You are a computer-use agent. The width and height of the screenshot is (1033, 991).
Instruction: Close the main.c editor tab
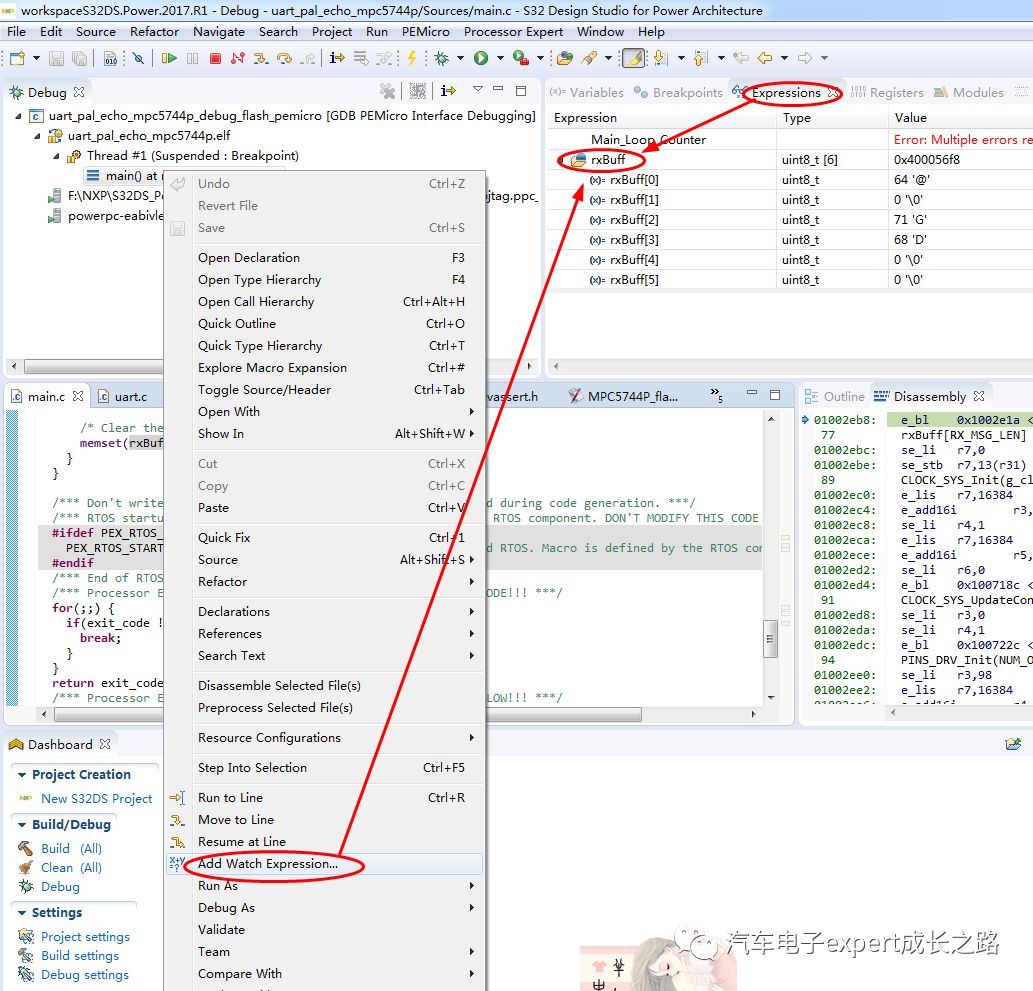[78, 396]
